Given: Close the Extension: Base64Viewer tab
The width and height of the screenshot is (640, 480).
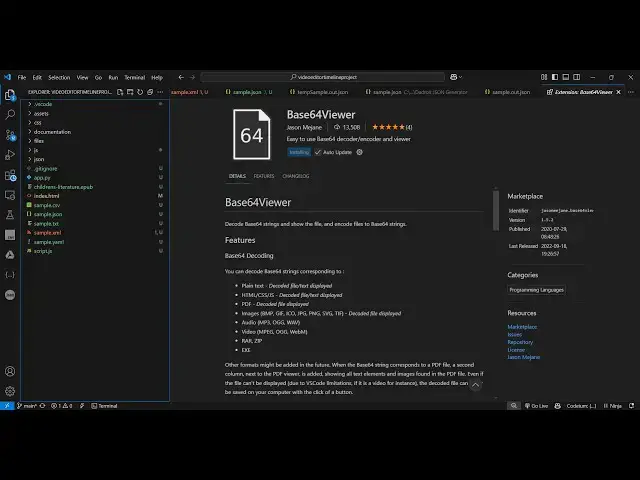Looking at the screenshot, I should [x=618, y=92].
